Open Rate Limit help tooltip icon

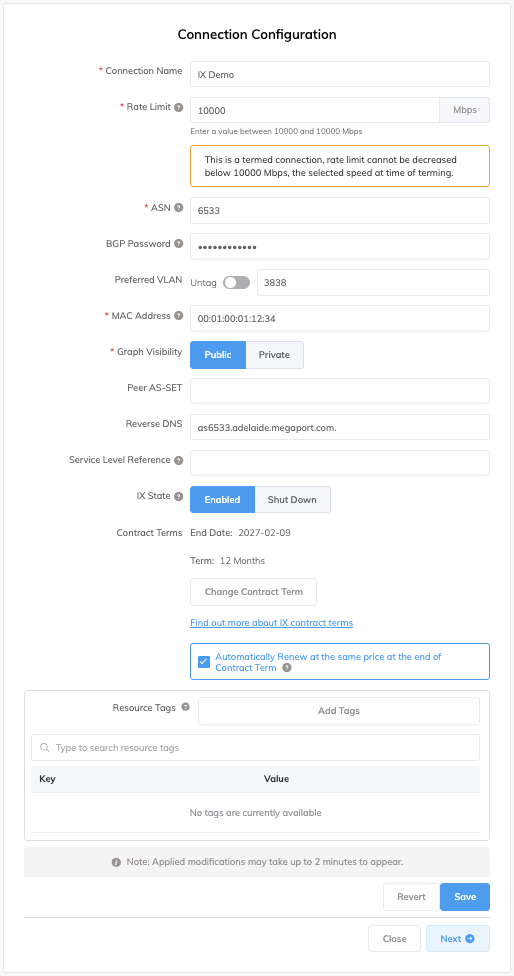point(179,107)
